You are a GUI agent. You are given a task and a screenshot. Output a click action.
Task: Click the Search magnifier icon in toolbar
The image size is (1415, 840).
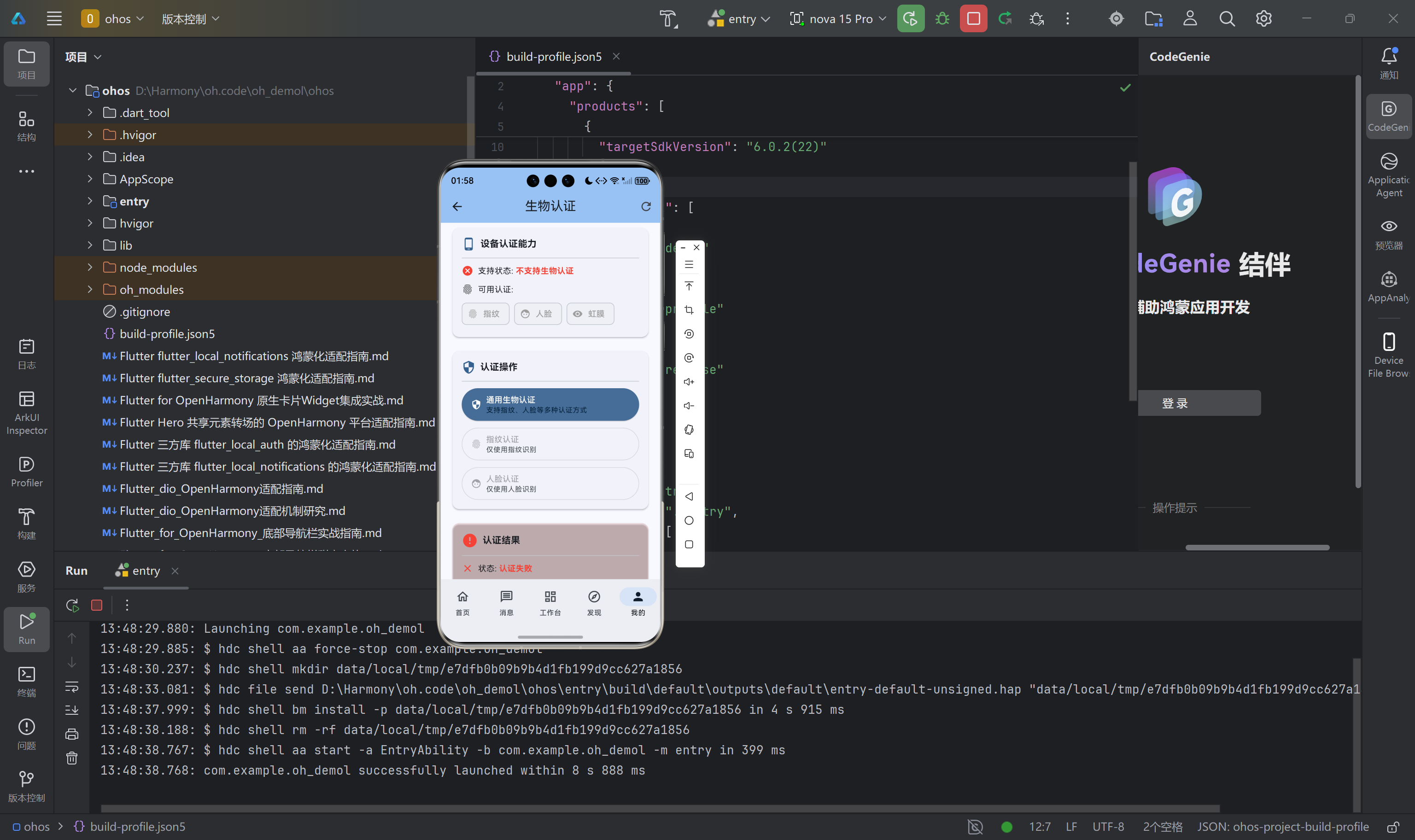(1227, 19)
